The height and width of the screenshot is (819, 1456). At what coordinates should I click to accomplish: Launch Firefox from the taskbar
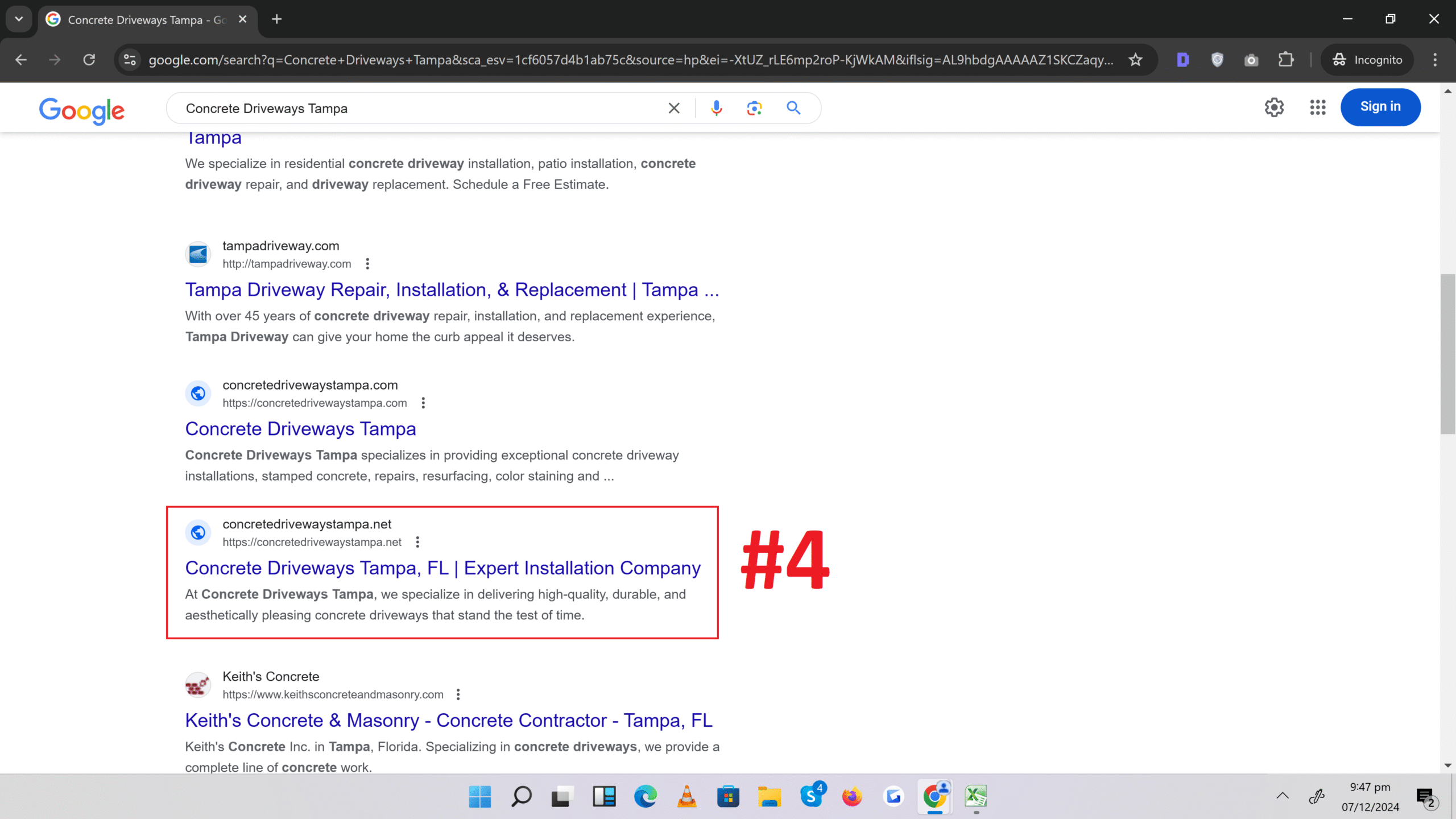[852, 796]
